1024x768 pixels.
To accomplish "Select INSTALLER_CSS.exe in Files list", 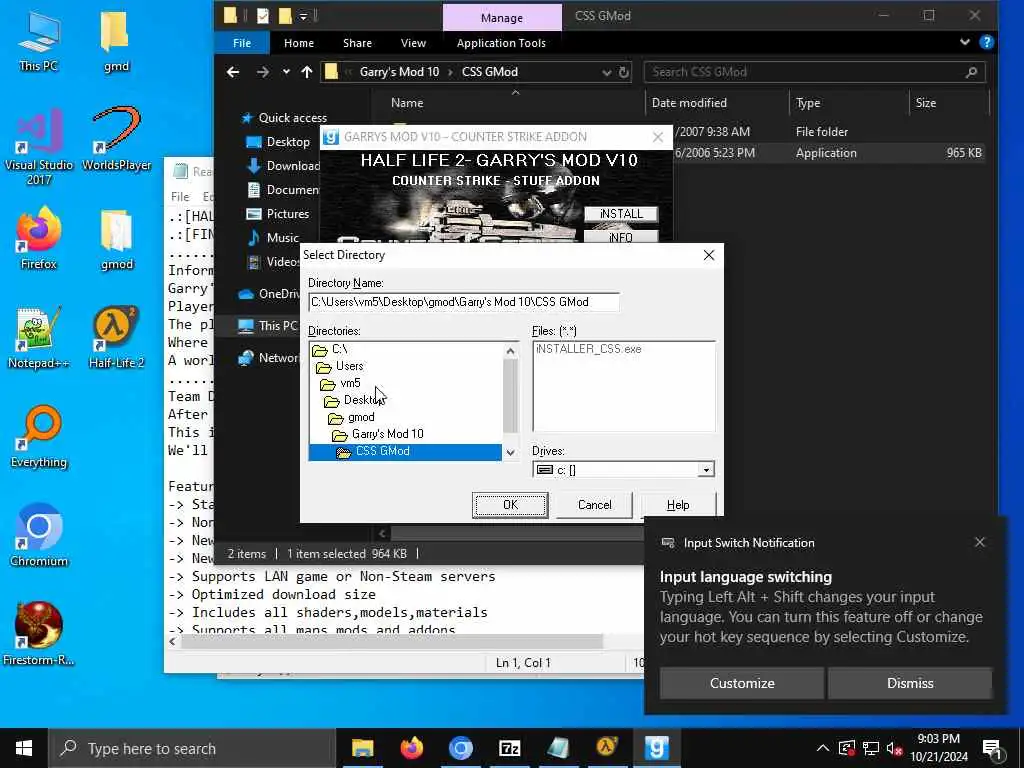I will (x=588, y=349).
